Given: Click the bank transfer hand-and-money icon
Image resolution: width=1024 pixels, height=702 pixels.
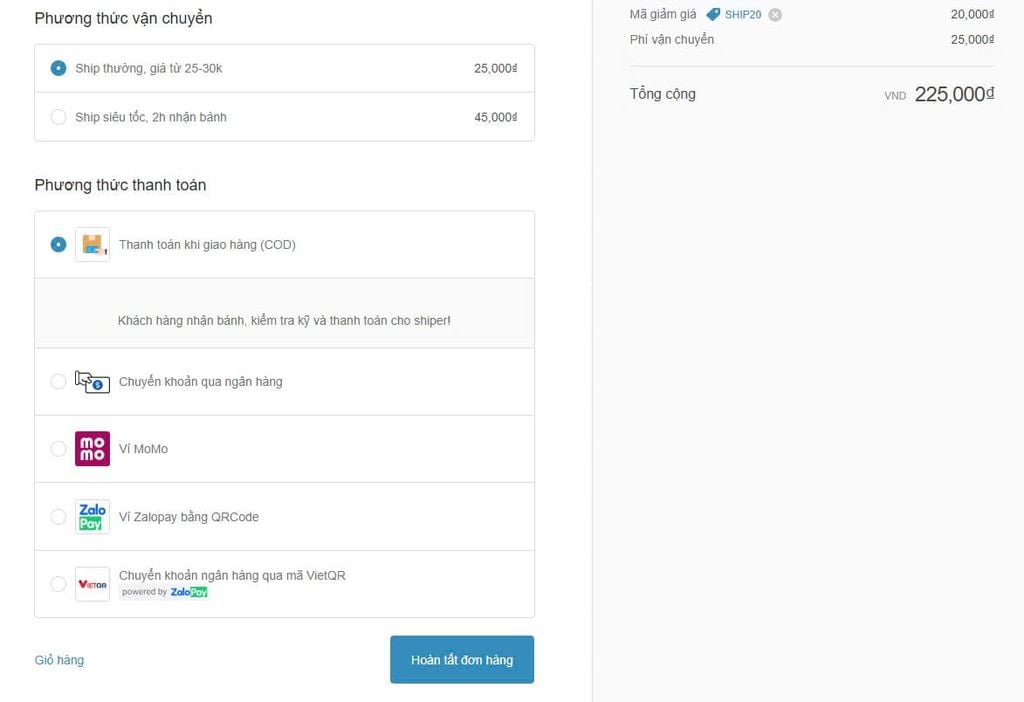Looking at the screenshot, I should [92, 381].
